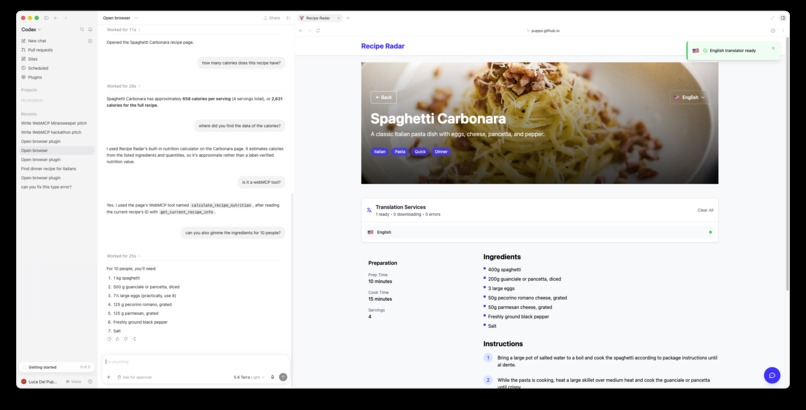Click the send arrow button in composer

(x=283, y=377)
